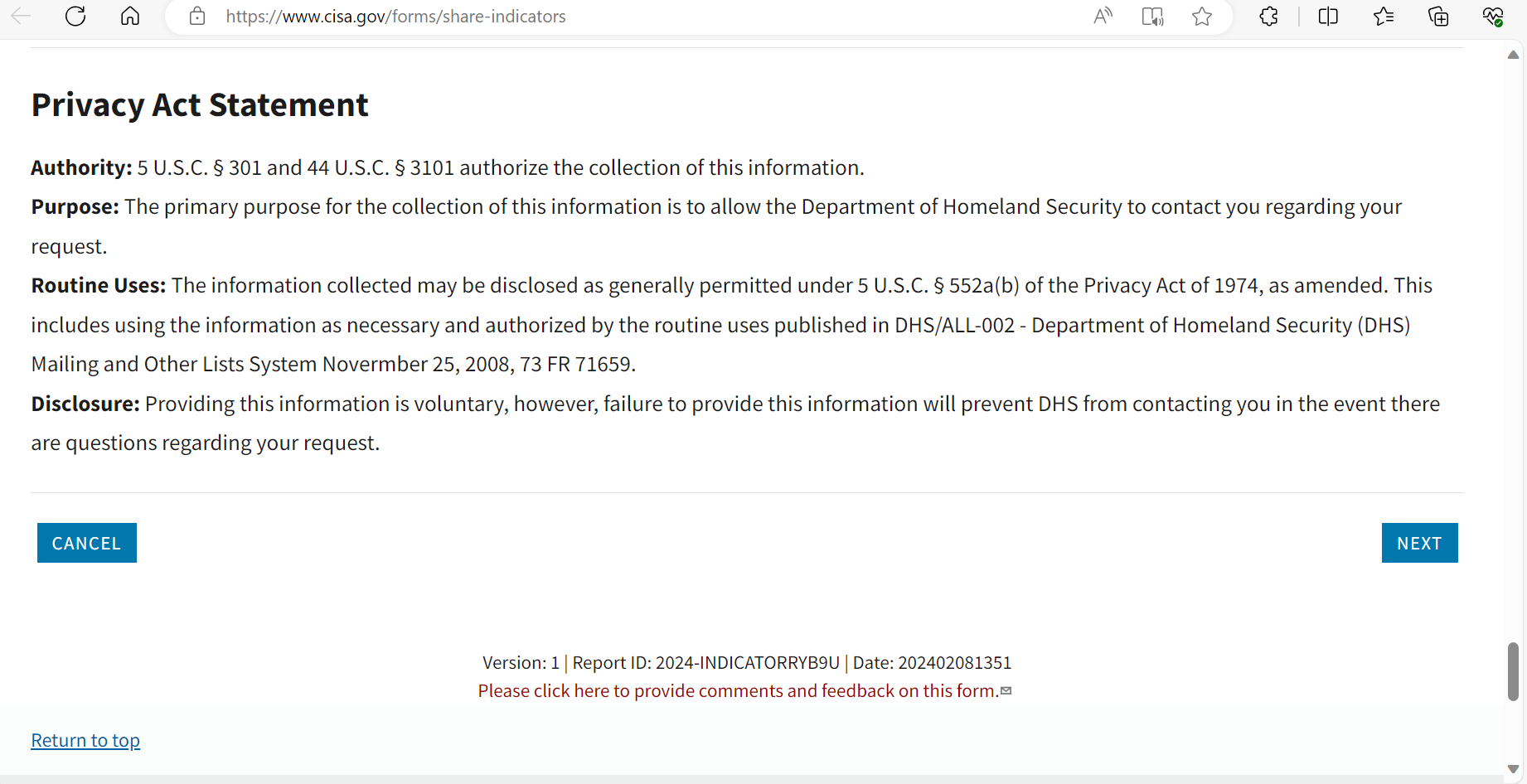Click the CANCEL button

[x=87, y=543]
